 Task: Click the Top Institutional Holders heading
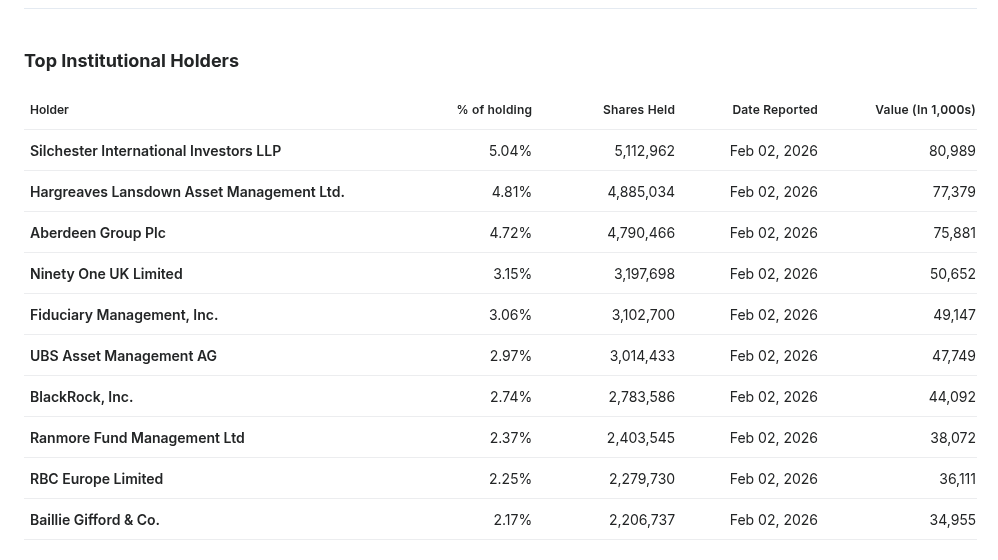click(131, 60)
